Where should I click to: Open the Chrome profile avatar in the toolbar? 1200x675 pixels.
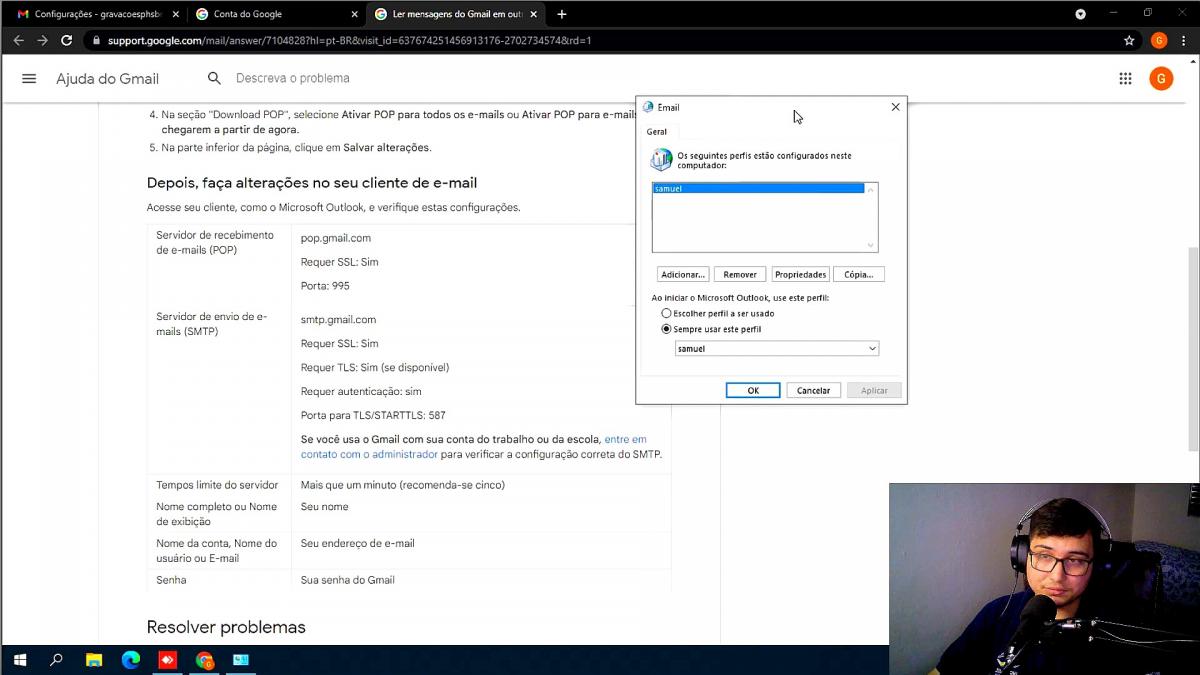click(1159, 41)
